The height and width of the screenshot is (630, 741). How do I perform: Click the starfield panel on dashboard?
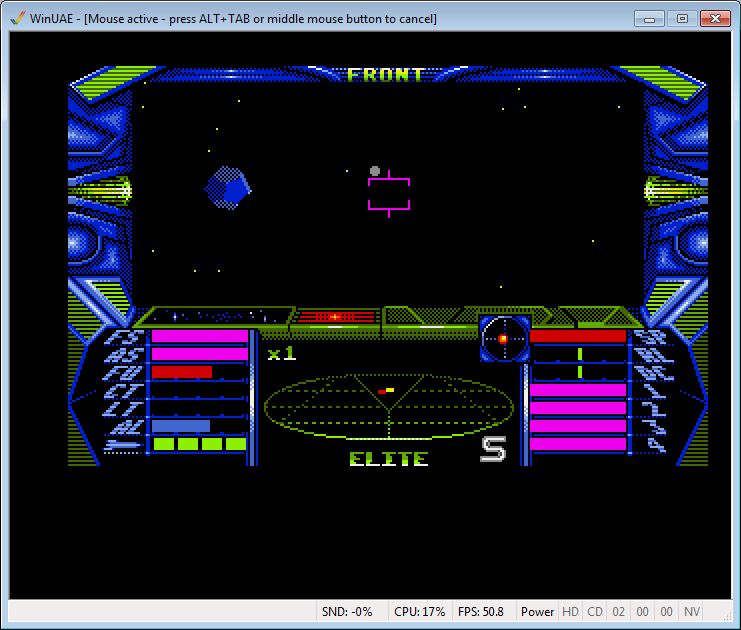pos(216,316)
